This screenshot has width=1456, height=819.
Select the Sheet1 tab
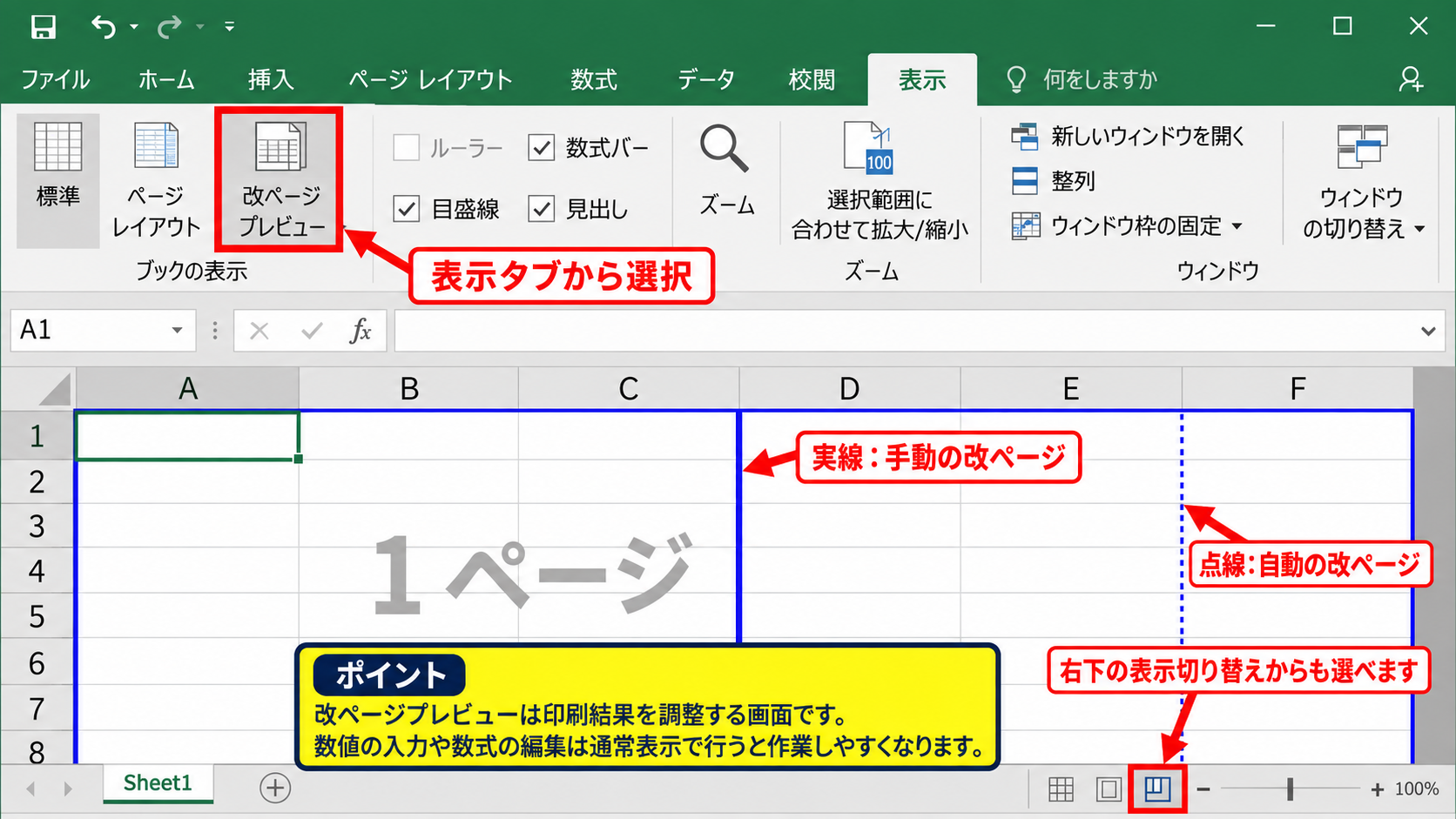click(158, 783)
